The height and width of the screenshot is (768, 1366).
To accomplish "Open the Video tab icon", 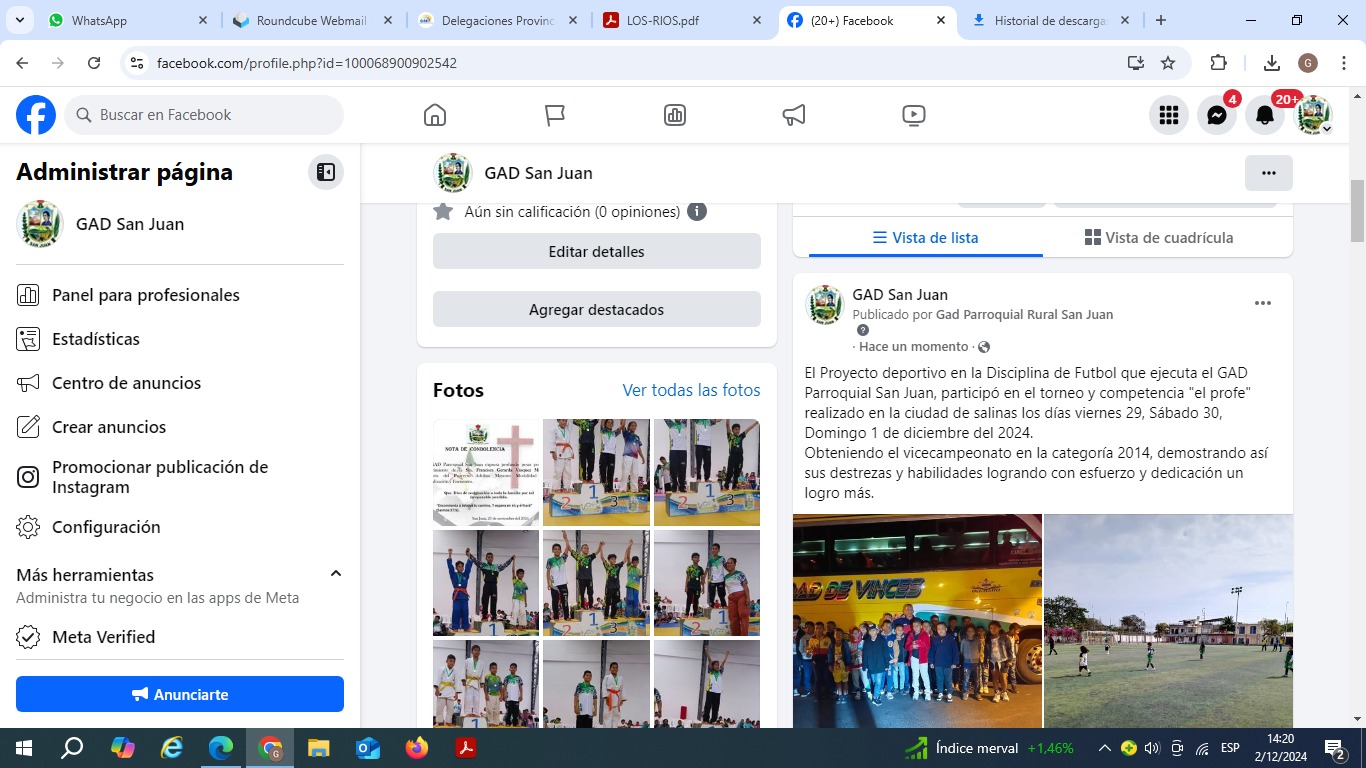I will pos(913,115).
